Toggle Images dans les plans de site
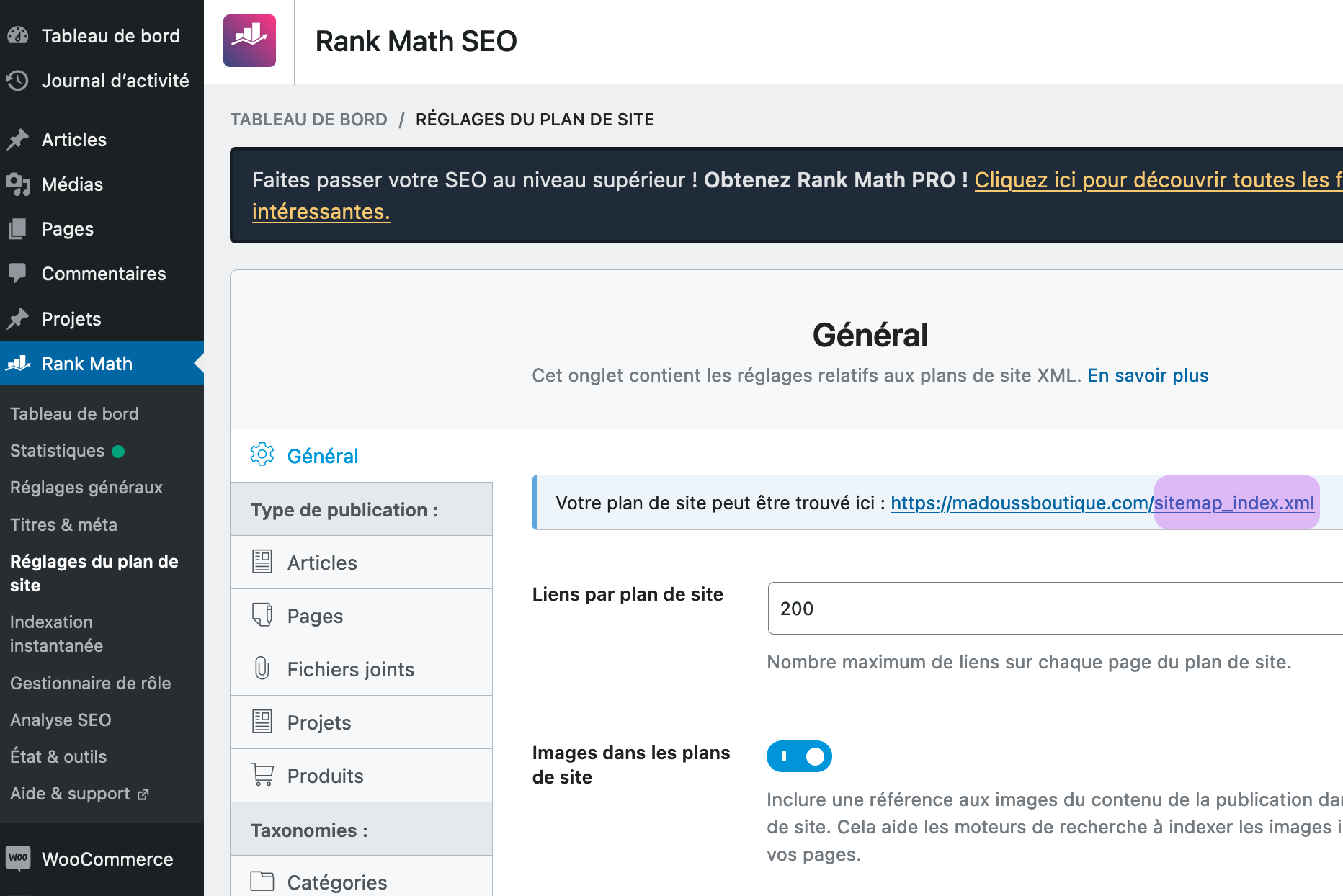 pos(799,756)
